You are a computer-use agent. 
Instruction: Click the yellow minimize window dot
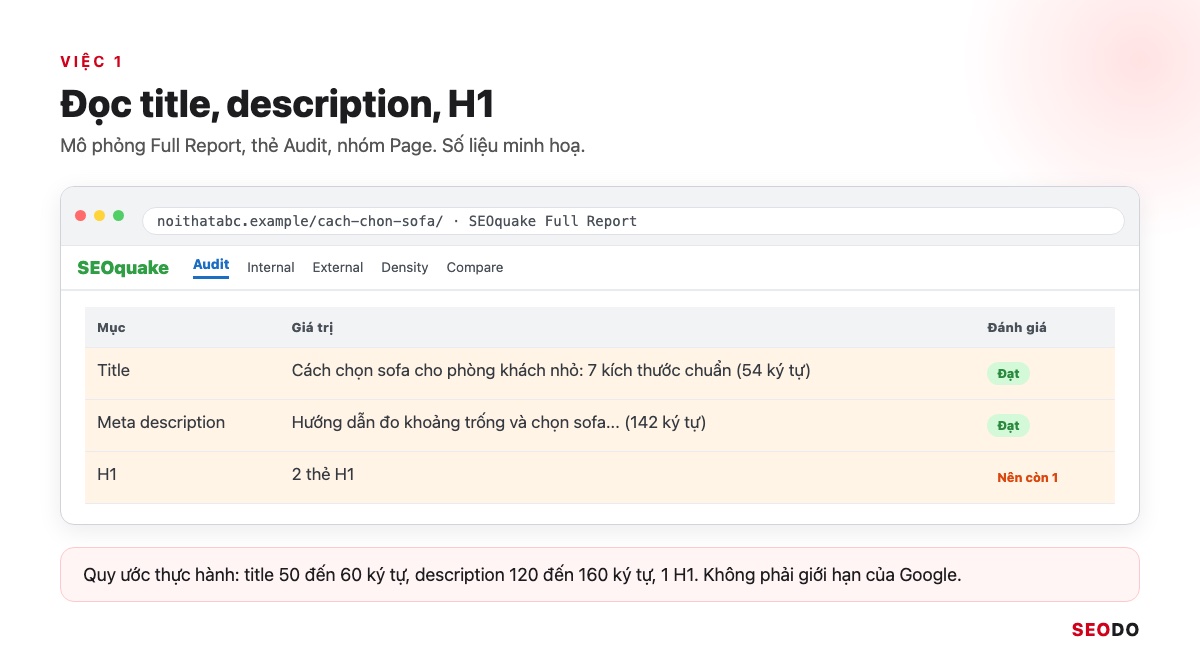100,215
